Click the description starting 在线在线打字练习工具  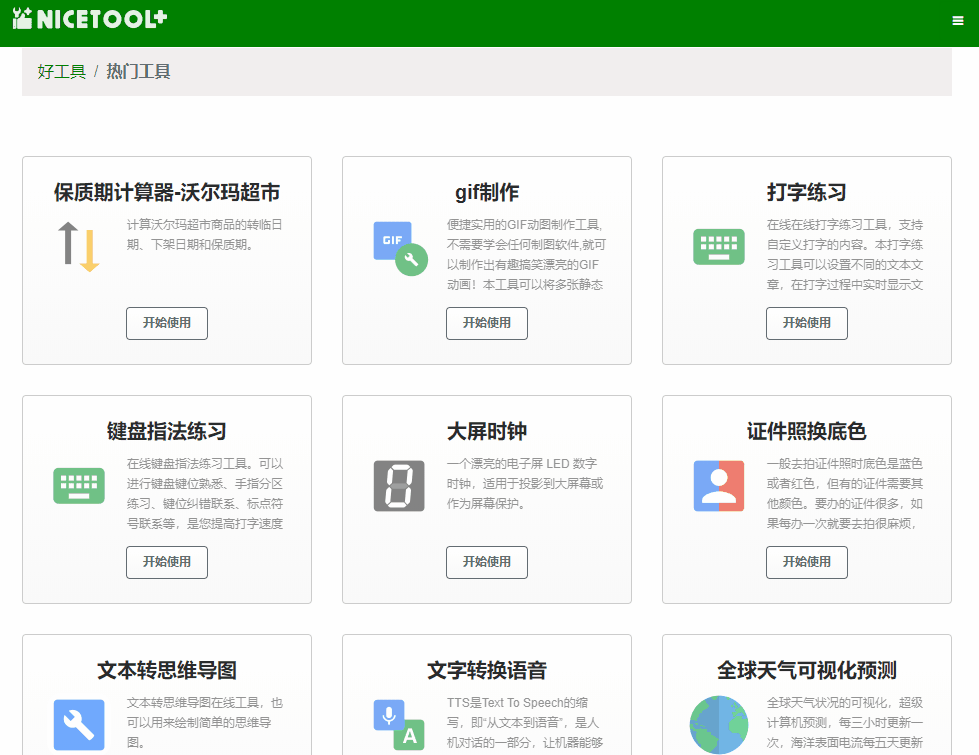click(845, 255)
